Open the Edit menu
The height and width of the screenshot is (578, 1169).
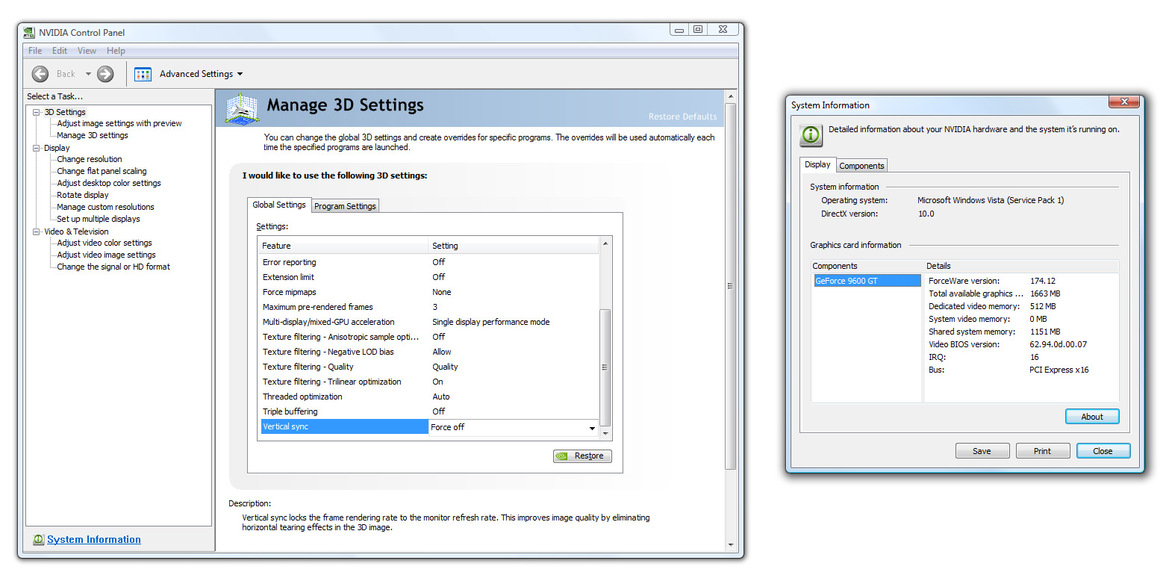pyautogui.click(x=60, y=51)
